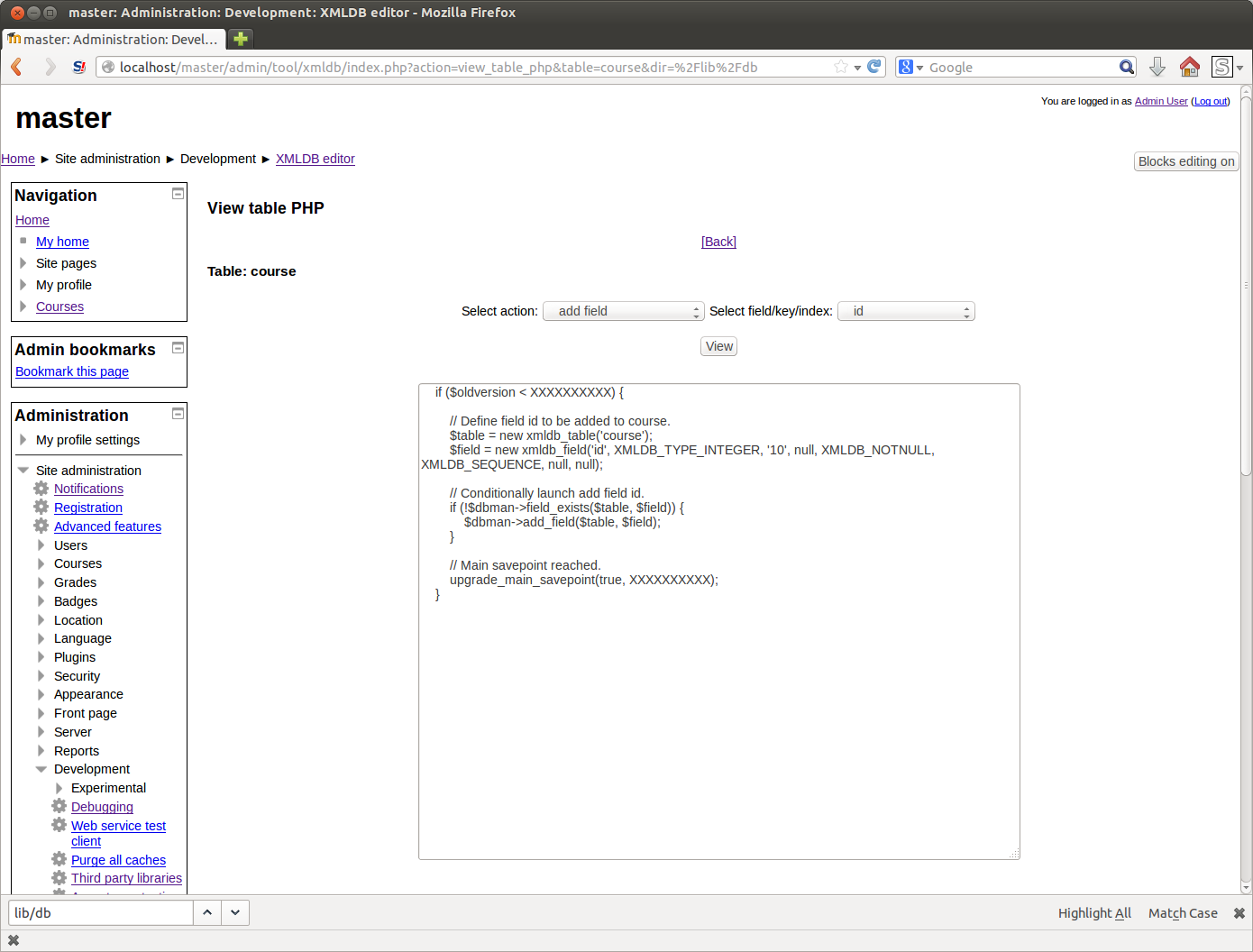Image resolution: width=1253 pixels, height=952 pixels.
Task: Click the XMLDB editor breadcrumb link
Action: 316,159
